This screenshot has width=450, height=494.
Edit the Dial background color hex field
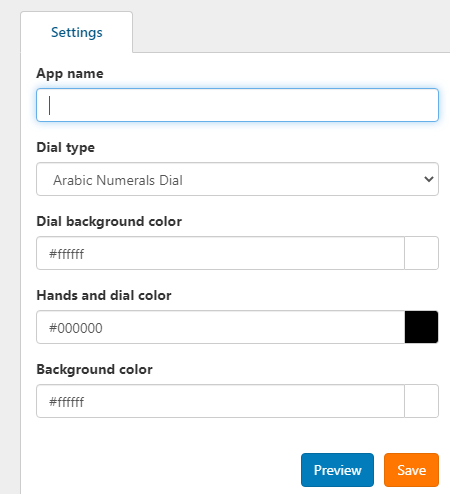[x=220, y=253]
